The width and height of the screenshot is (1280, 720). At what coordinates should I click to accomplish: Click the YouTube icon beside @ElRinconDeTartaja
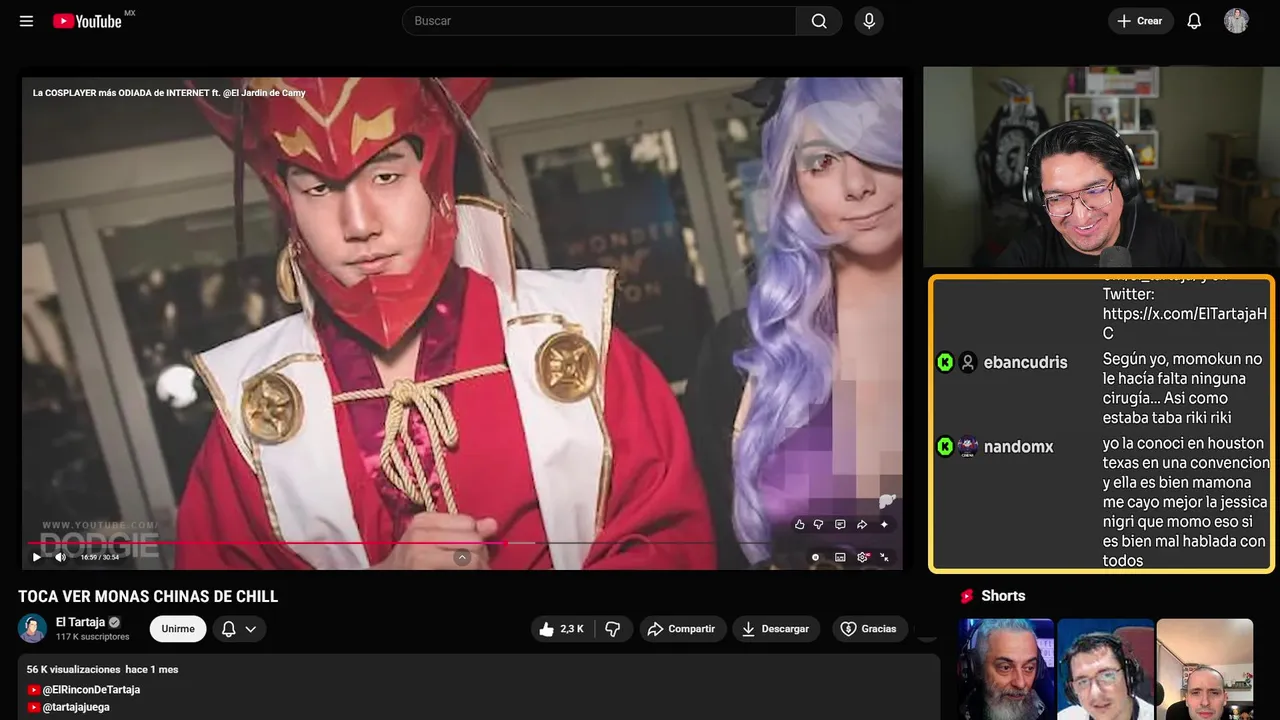33,690
